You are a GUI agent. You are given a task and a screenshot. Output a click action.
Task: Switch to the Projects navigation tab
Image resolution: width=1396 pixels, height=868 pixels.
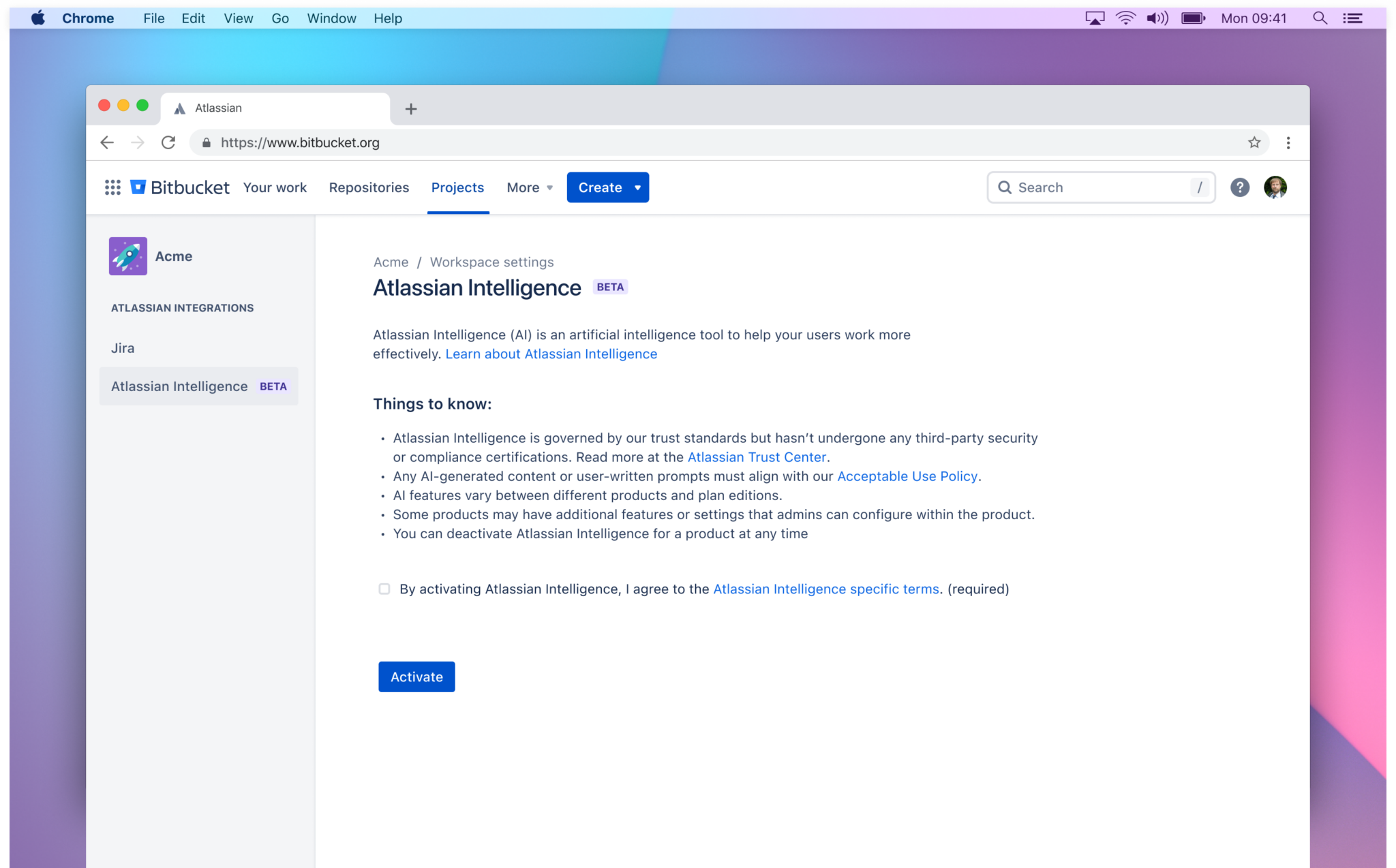click(457, 187)
